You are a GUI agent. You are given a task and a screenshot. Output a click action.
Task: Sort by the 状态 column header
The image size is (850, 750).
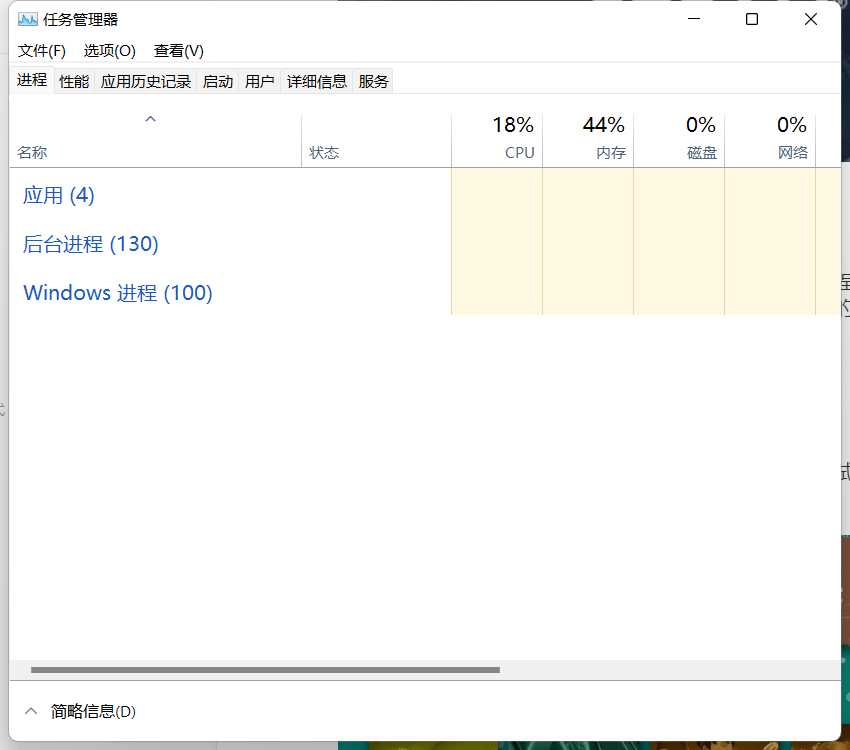pos(324,153)
